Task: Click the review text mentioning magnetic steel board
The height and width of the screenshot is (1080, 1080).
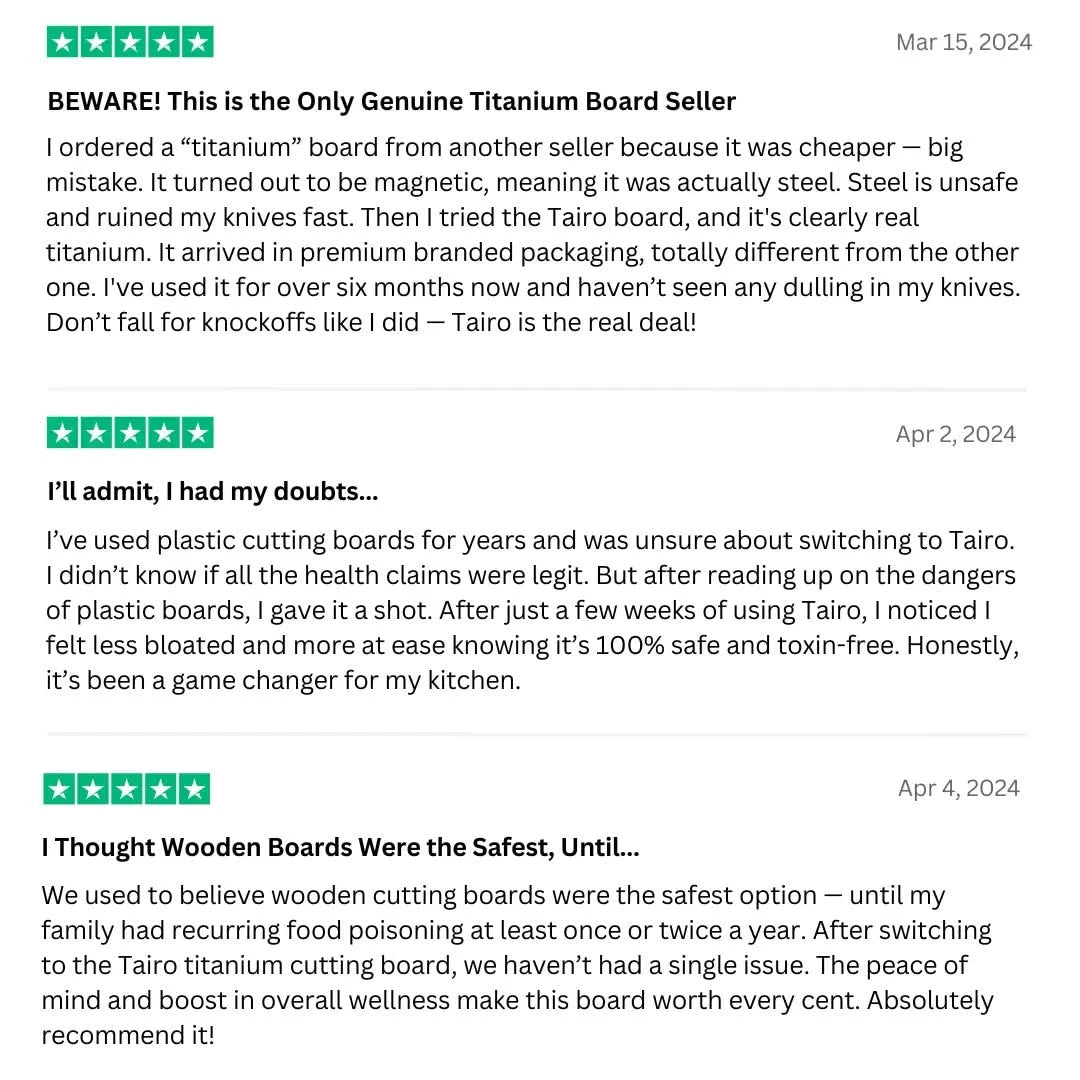Action: click(x=533, y=235)
